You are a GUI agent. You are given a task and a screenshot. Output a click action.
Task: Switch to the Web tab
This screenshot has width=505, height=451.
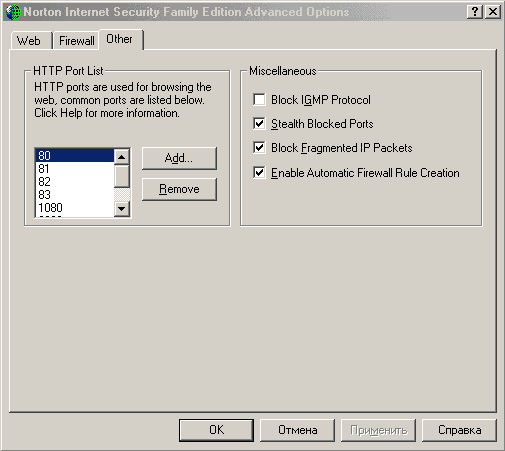click(x=29, y=41)
